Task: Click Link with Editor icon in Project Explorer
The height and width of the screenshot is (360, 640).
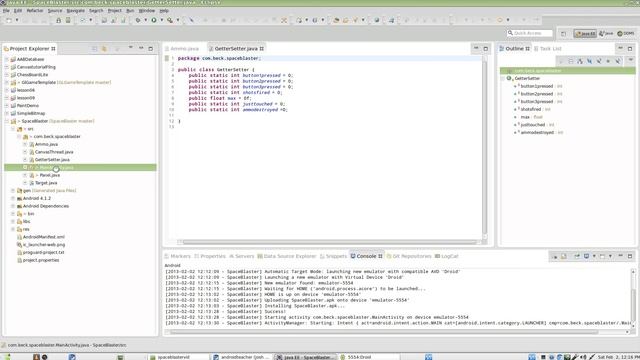Action: pos(104,49)
